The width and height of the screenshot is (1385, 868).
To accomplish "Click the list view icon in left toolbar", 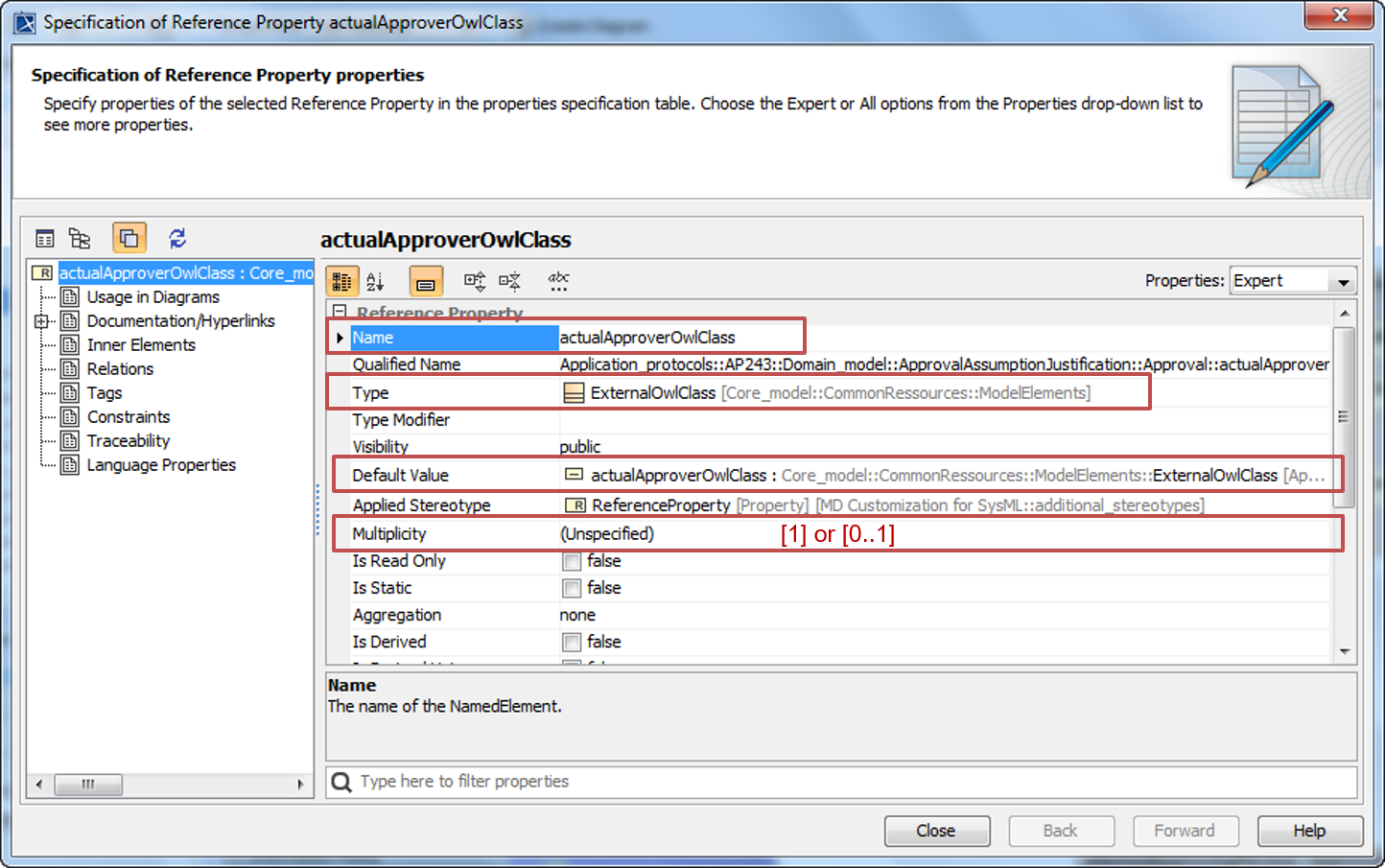I will pos(45,238).
